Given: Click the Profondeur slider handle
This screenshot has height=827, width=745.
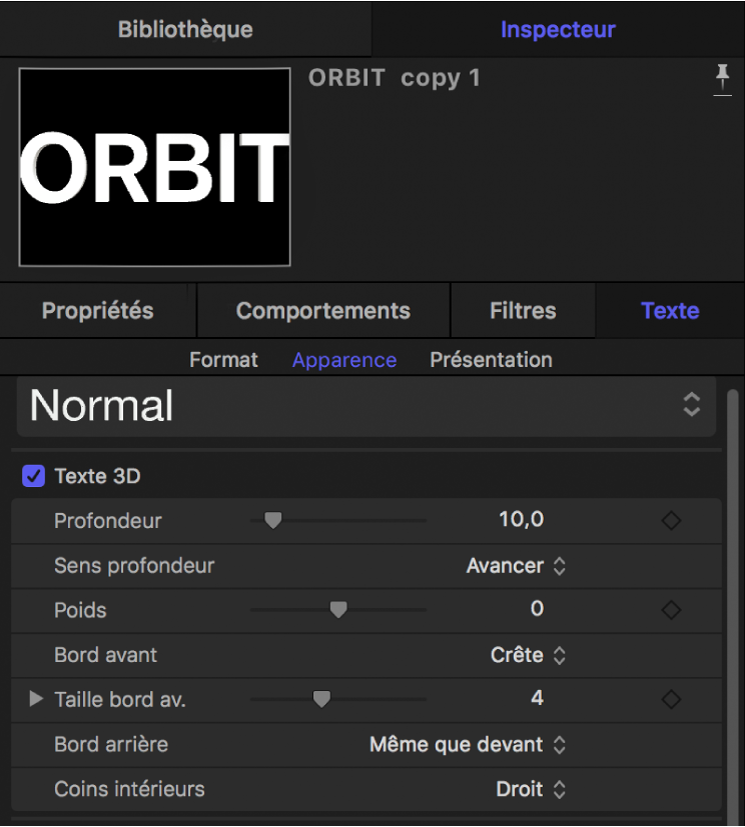Looking at the screenshot, I should (x=272, y=520).
